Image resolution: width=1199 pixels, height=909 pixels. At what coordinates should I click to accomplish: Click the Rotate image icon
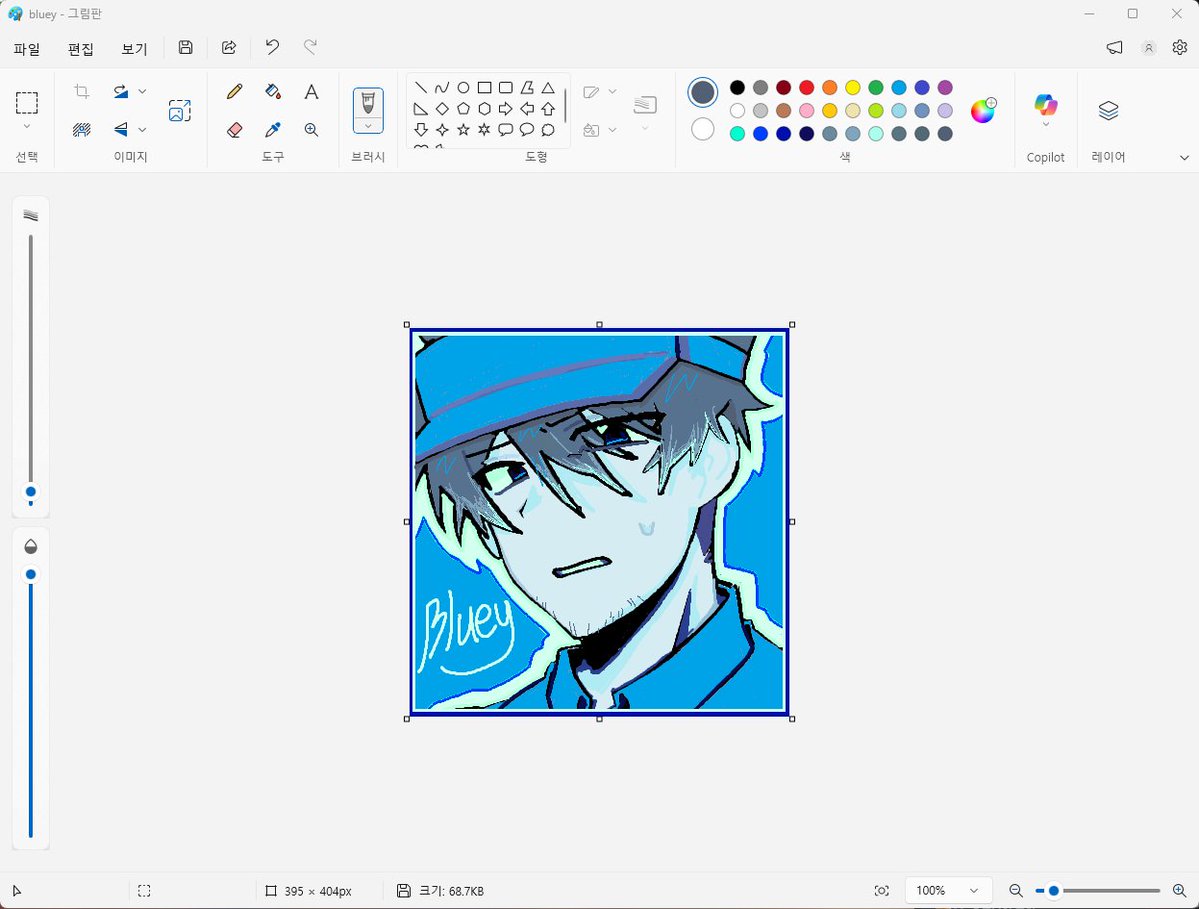121,92
